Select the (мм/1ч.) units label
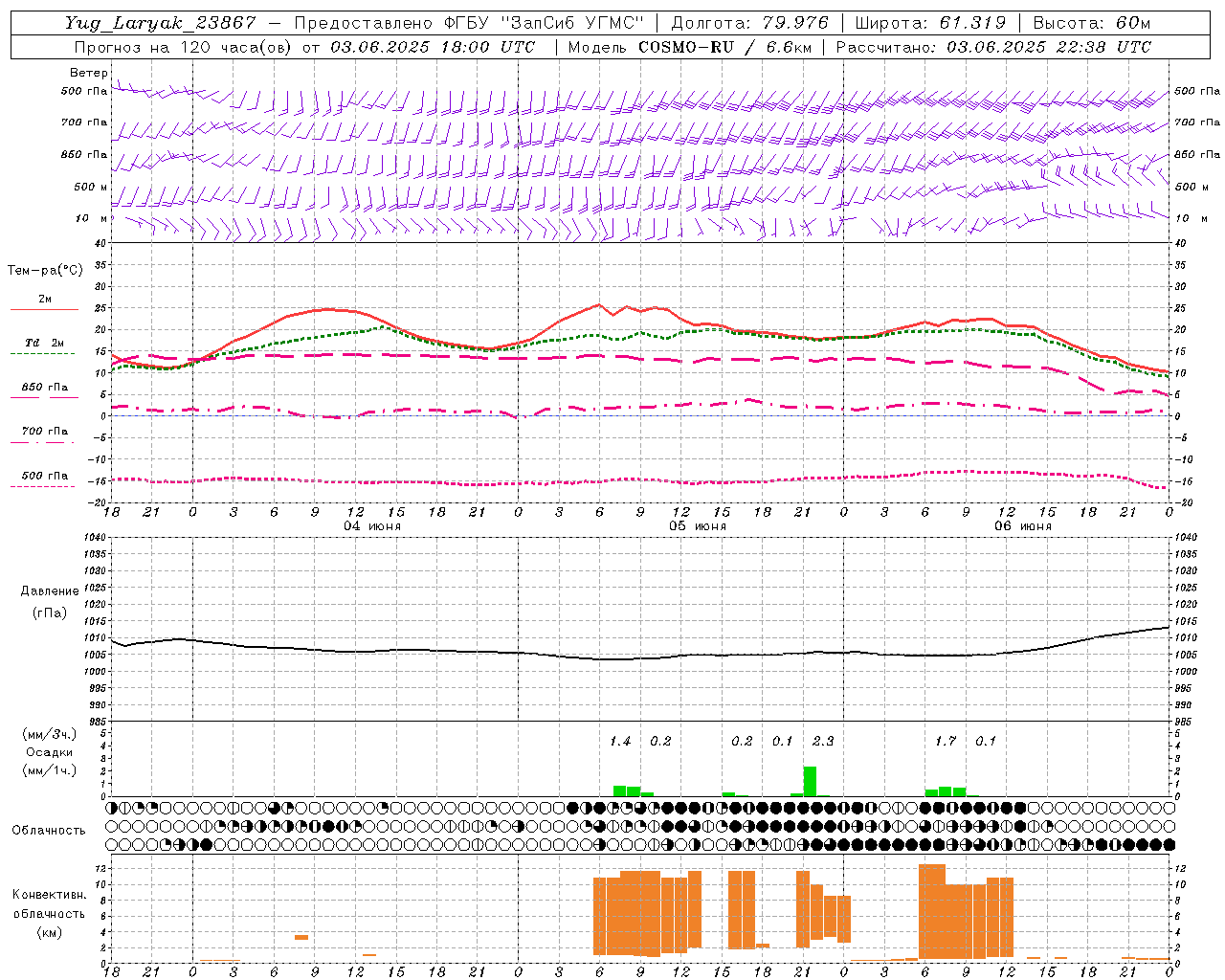This screenshot has height=980, width=1225. tap(49, 770)
